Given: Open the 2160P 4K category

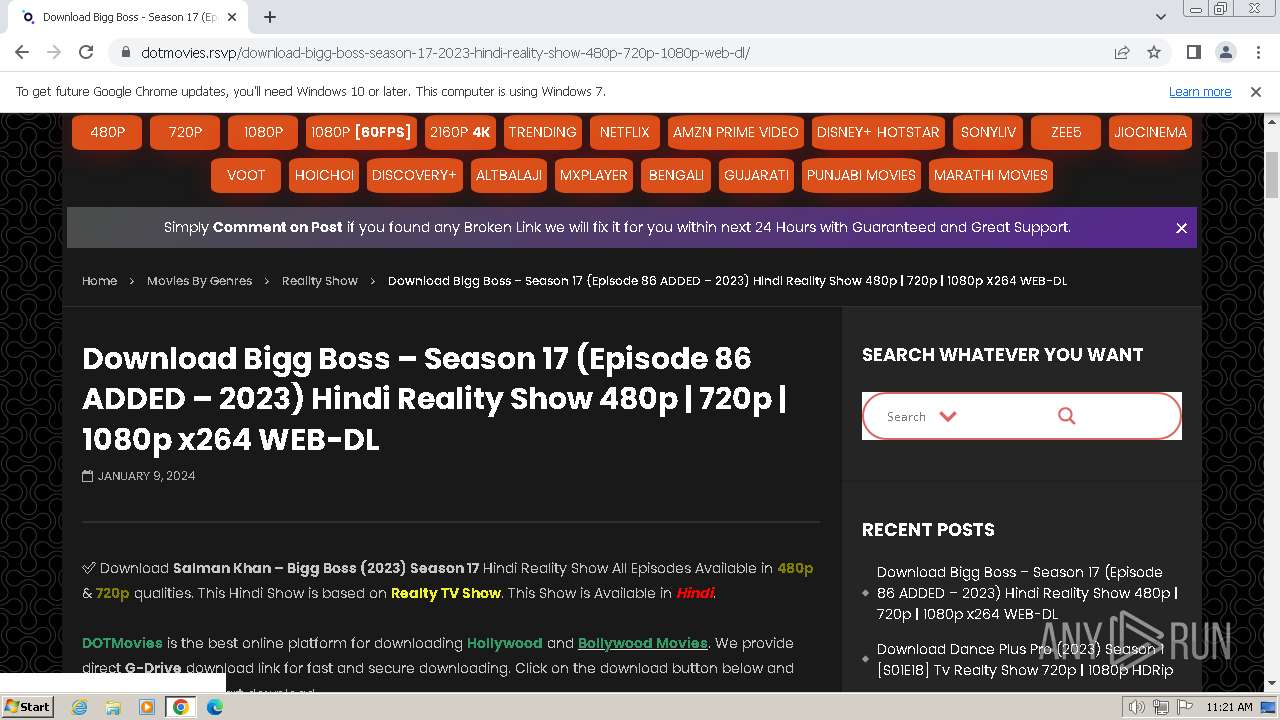Looking at the screenshot, I should coord(461,132).
